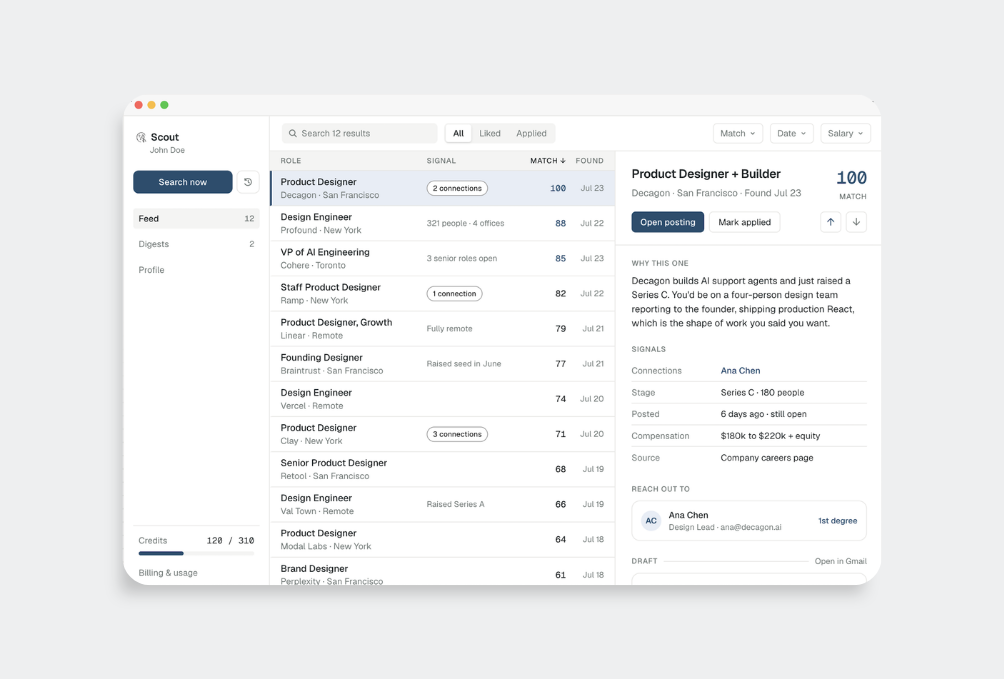Click the Open in Gmail link

pyautogui.click(x=840, y=561)
